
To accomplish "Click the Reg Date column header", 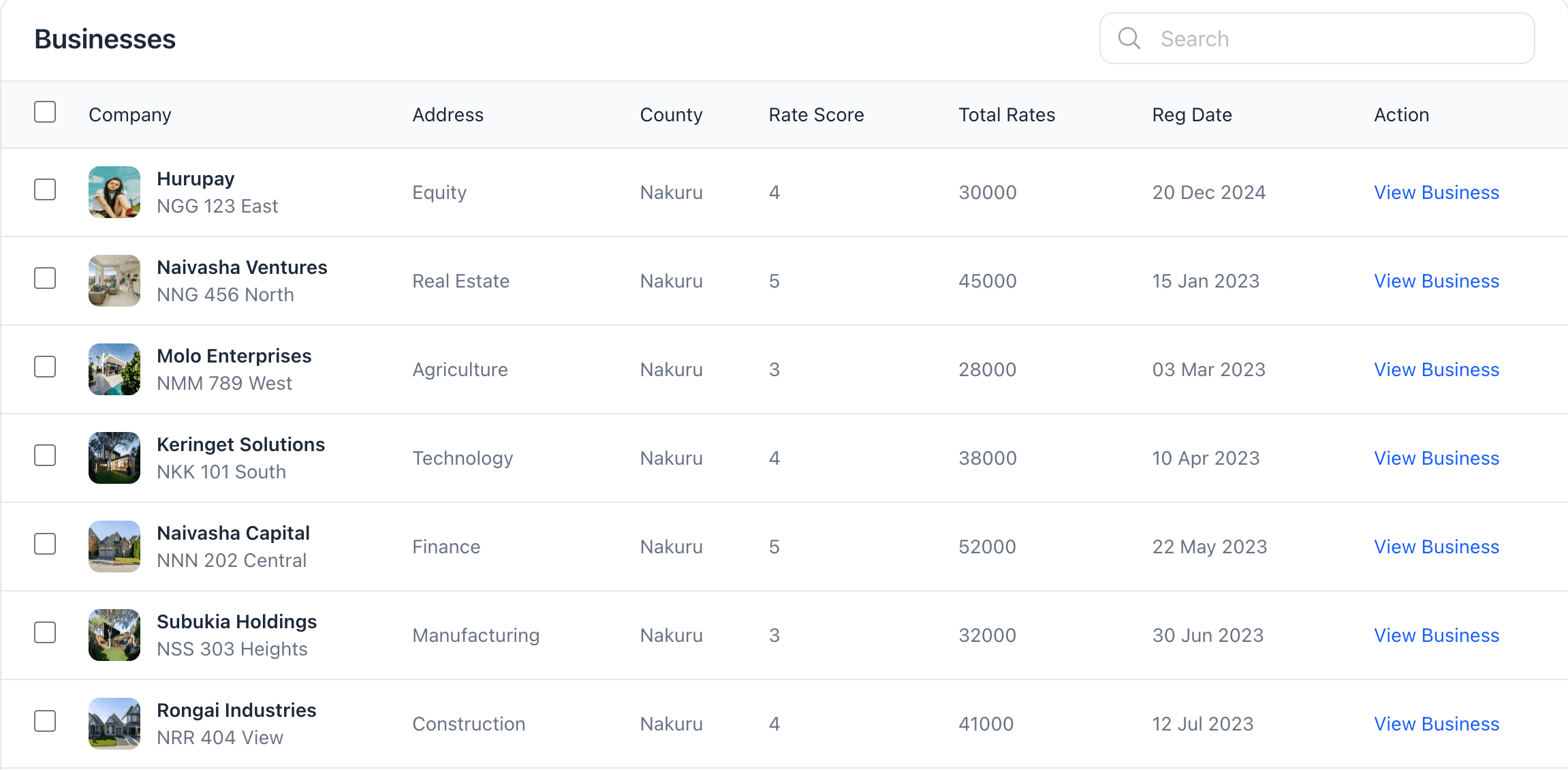I will click(1192, 115).
